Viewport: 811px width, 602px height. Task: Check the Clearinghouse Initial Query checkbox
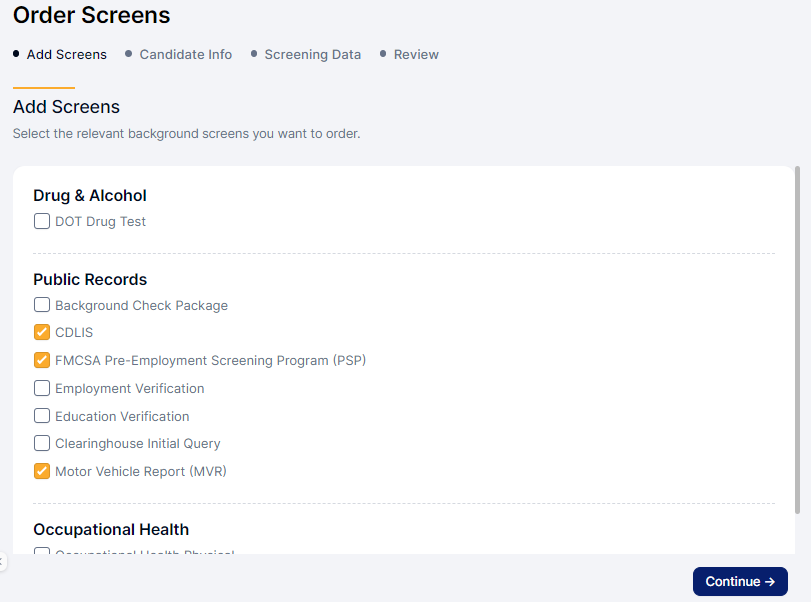(42, 443)
